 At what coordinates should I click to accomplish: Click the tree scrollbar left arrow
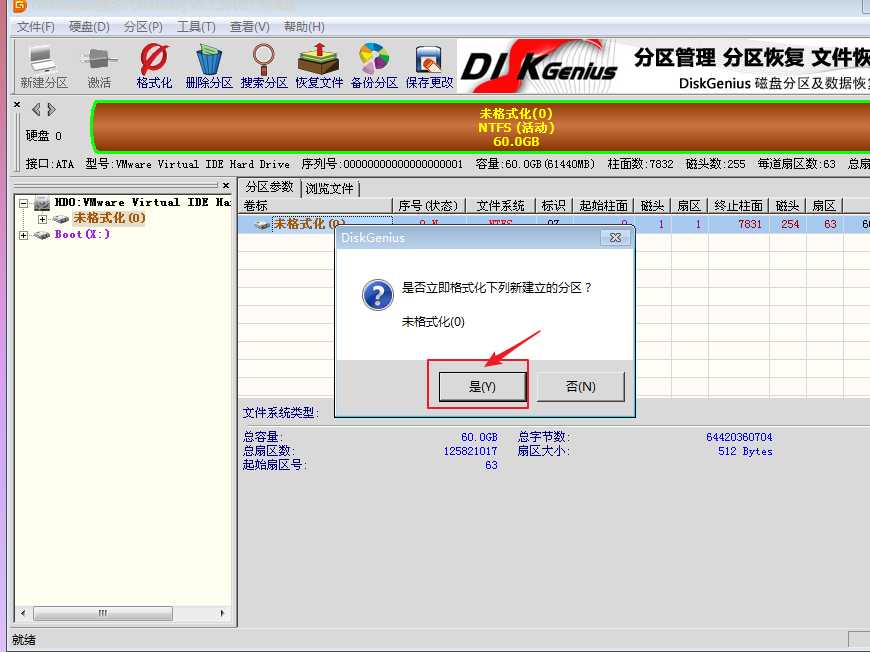pyautogui.click(x=23, y=613)
